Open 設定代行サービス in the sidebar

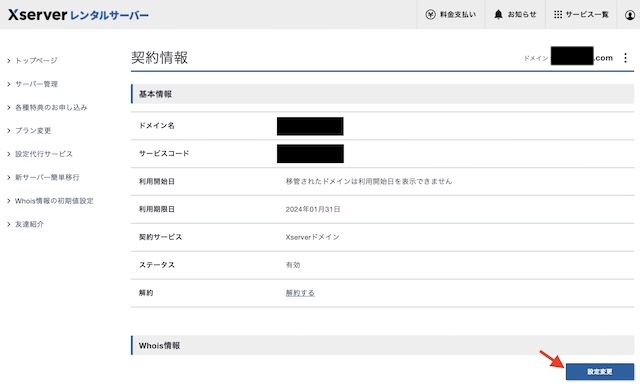point(44,154)
